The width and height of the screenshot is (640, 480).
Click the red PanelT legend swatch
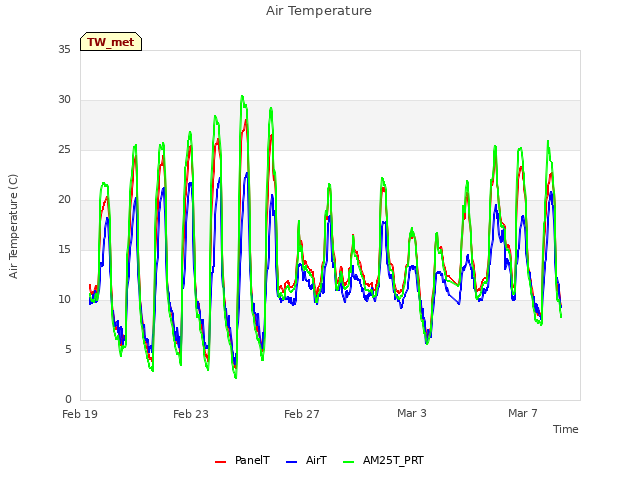(x=220, y=462)
